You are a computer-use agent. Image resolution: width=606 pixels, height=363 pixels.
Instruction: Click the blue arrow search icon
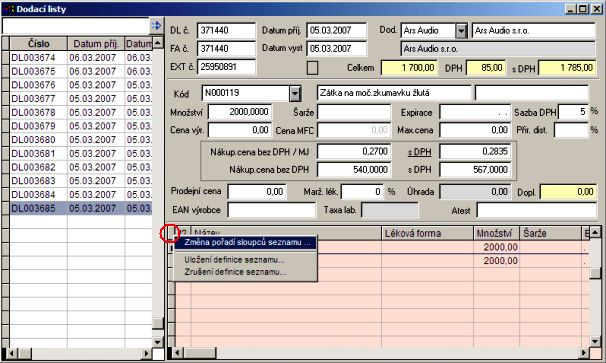(x=156, y=26)
